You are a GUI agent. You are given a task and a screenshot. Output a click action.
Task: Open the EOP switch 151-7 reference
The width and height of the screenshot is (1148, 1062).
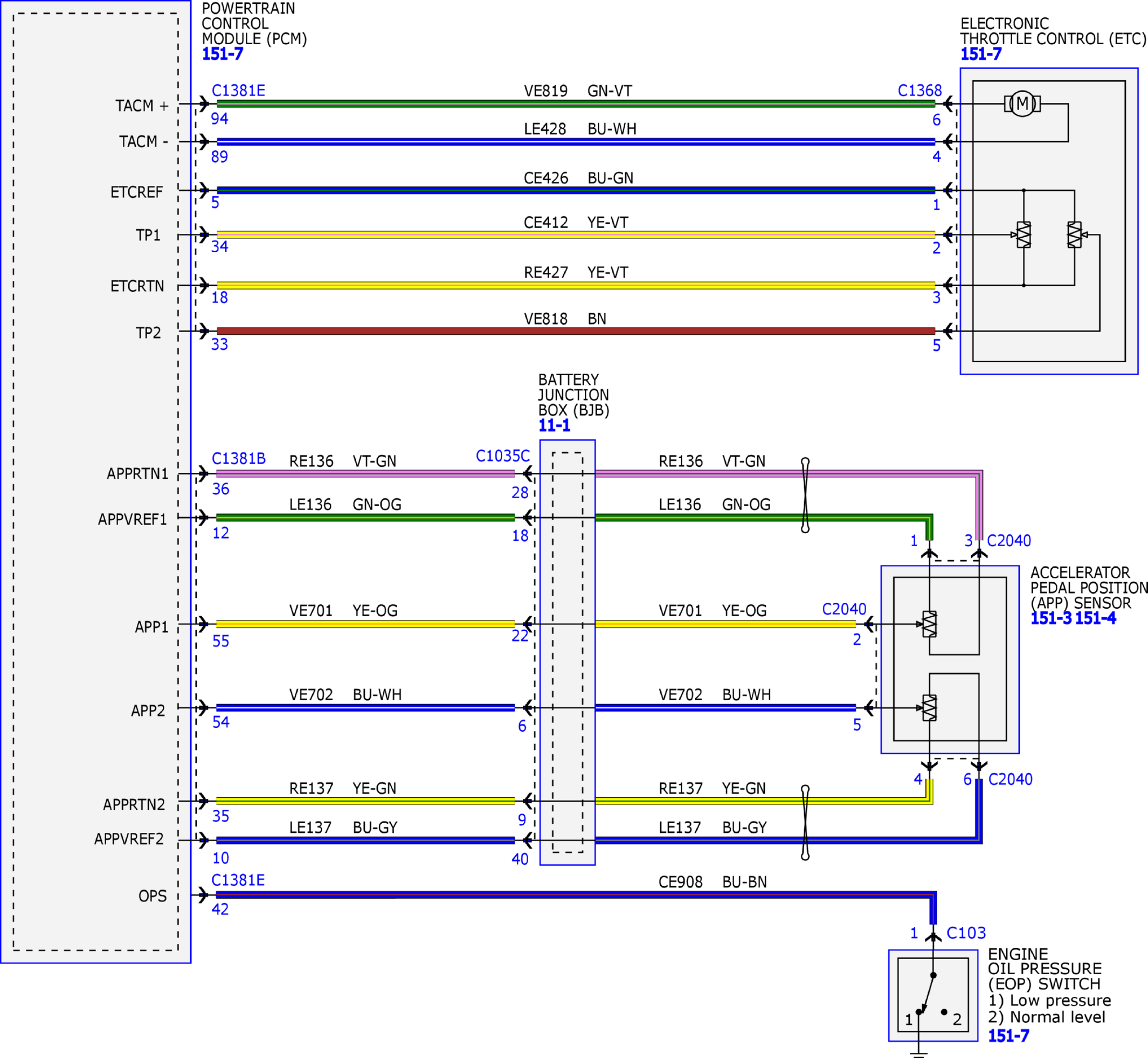pos(1008,1036)
